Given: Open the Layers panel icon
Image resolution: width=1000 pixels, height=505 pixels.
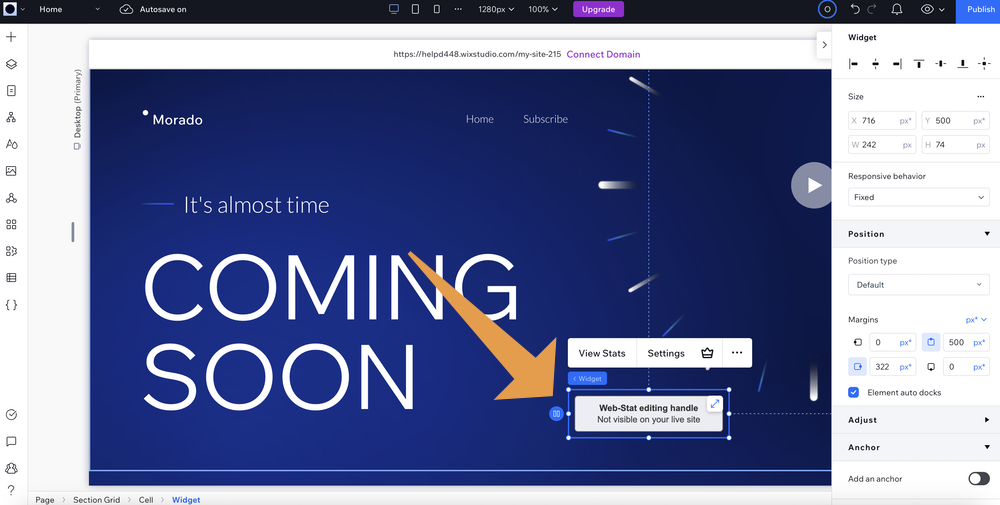Looking at the screenshot, I should point(11,64).
